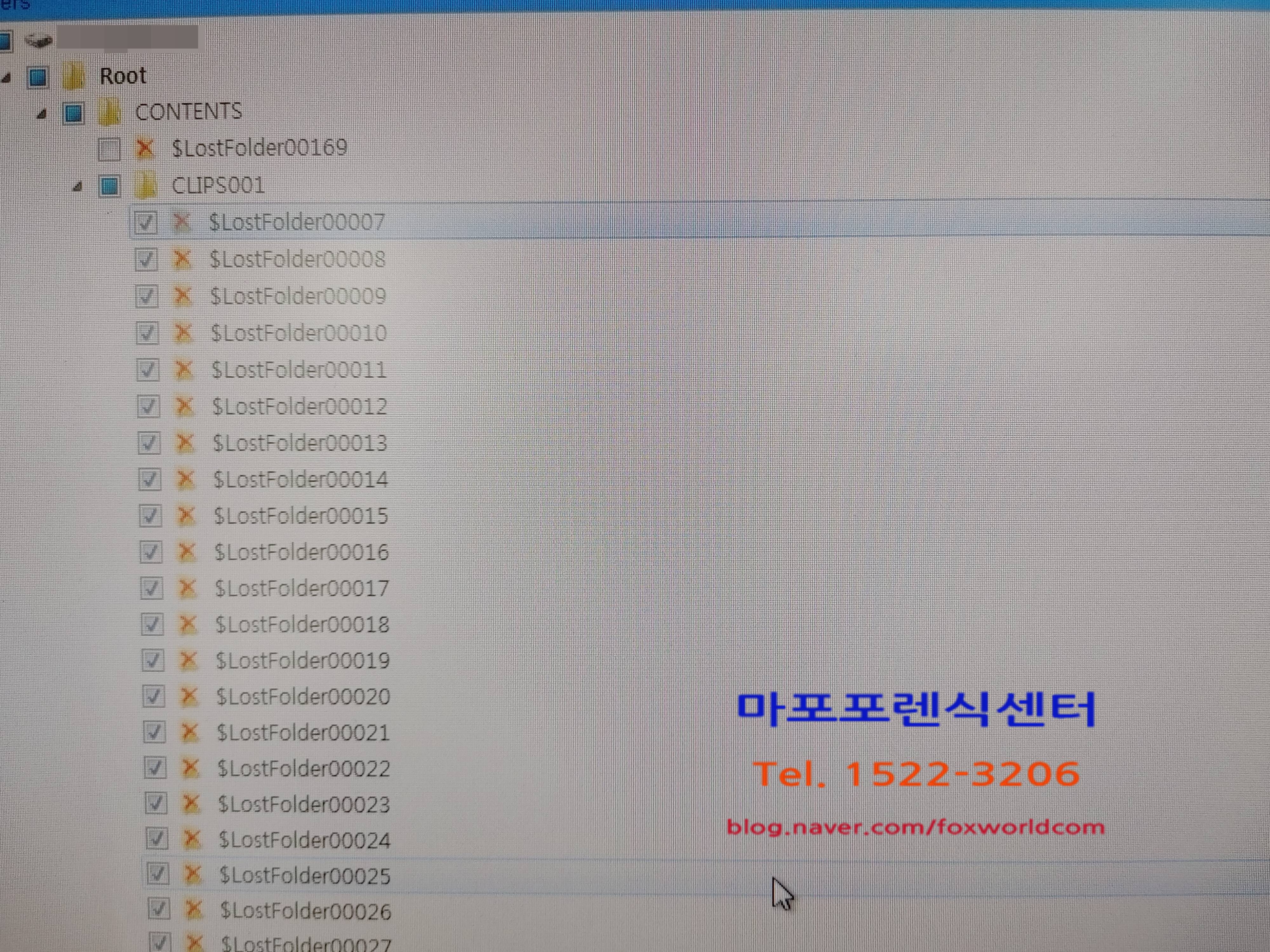The height and width of the screenshot is (952, 1270).
Task: Select the $LostFolder00009 entry
Action: [x=298, y=296]
